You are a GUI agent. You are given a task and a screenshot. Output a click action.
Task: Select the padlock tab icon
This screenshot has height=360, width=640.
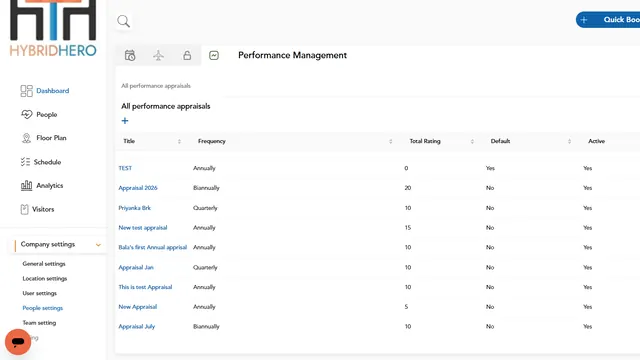pyautogui.click(x=187, y=55)
